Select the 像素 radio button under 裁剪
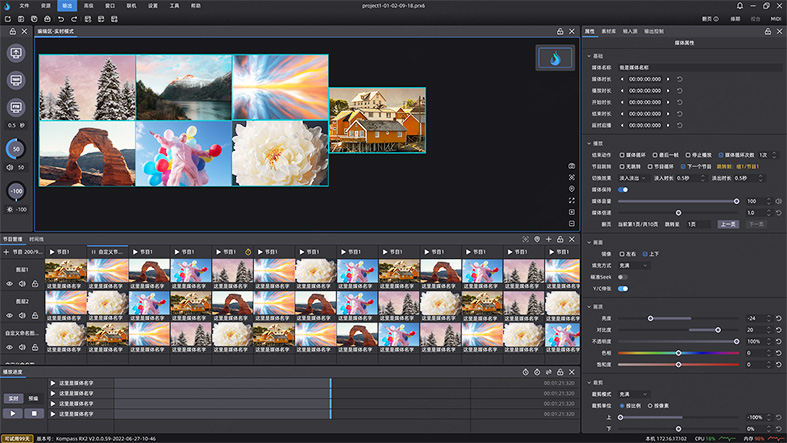 click(x=651, y=405)
